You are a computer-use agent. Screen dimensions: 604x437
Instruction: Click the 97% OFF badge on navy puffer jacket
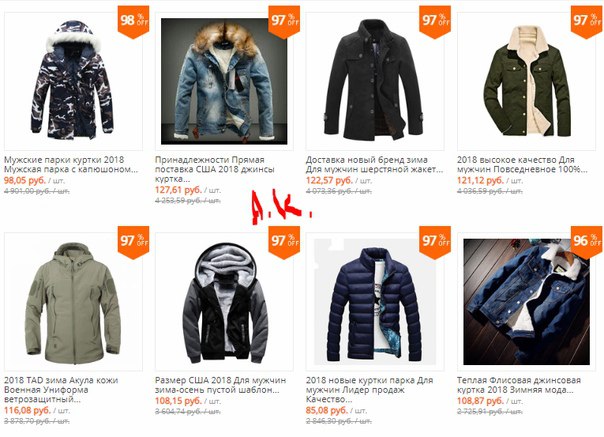tap(435, 242)
